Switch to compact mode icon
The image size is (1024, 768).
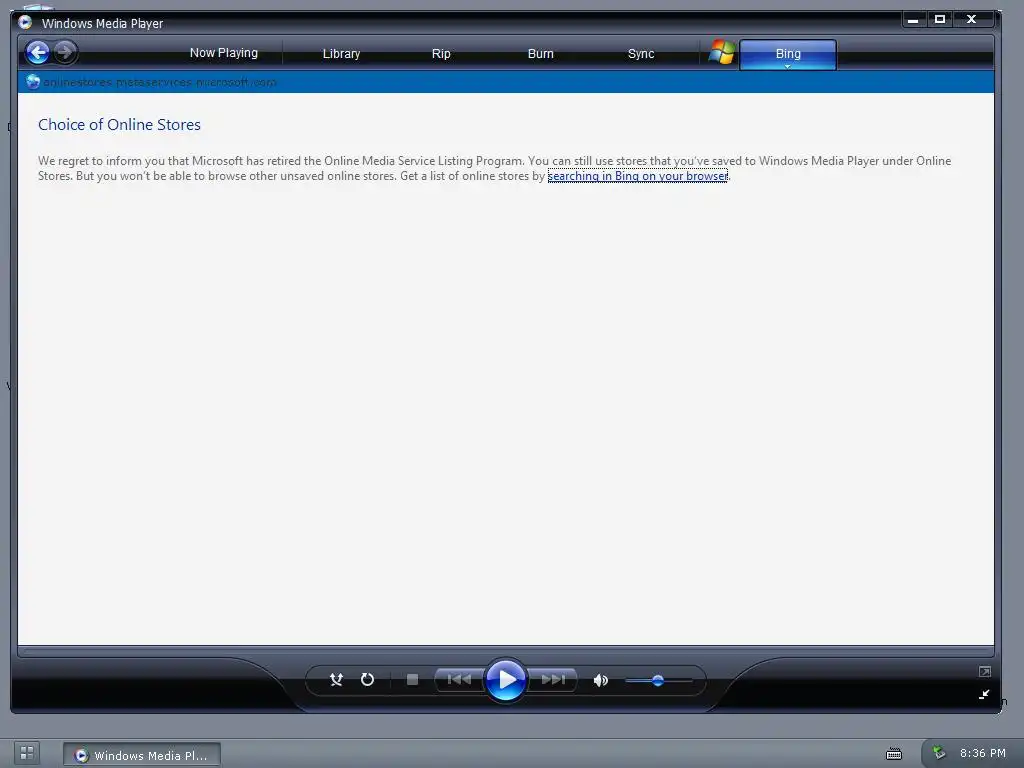click(984, 694)
